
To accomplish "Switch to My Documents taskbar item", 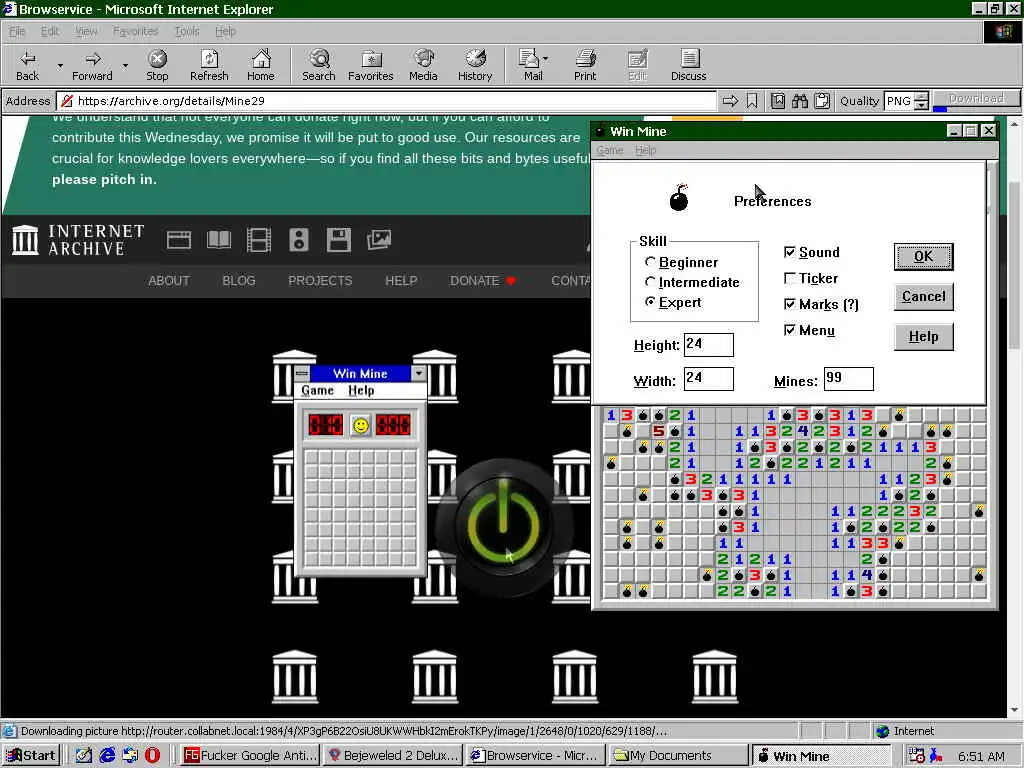I will pos(677,756).
